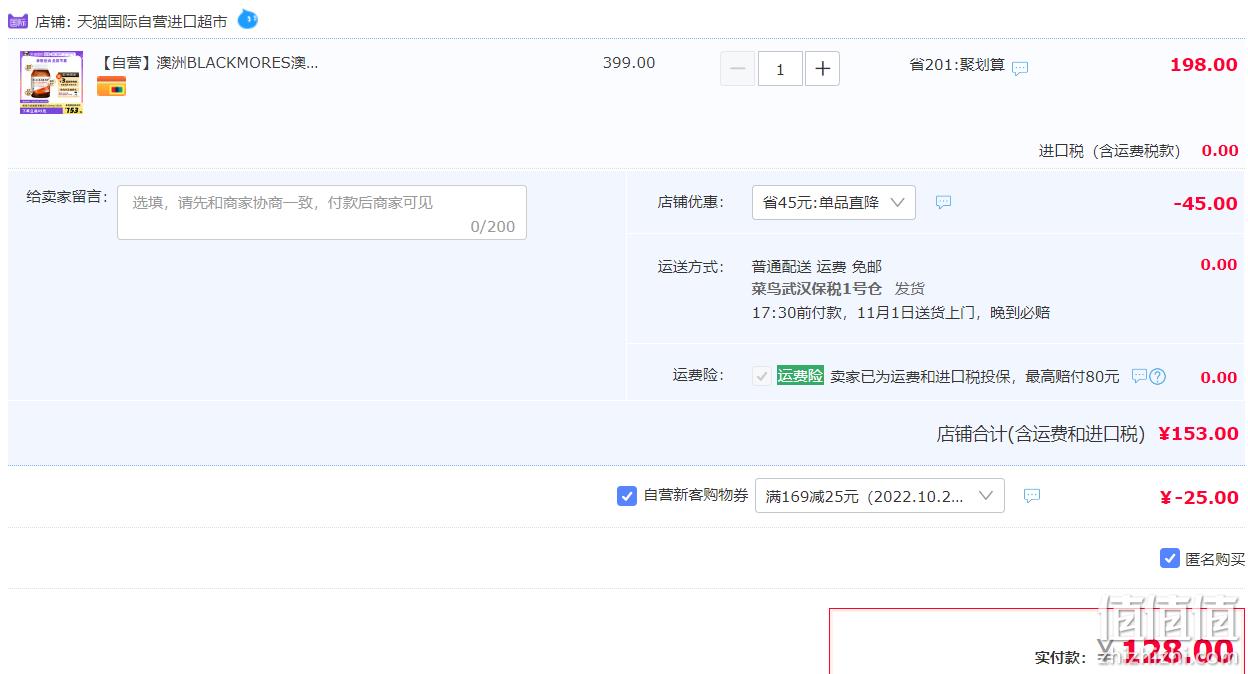The width and height of the screenshot is (1248, 674).
Task: Click the quantity input field showing 1
Action: [x=780, y=69]
